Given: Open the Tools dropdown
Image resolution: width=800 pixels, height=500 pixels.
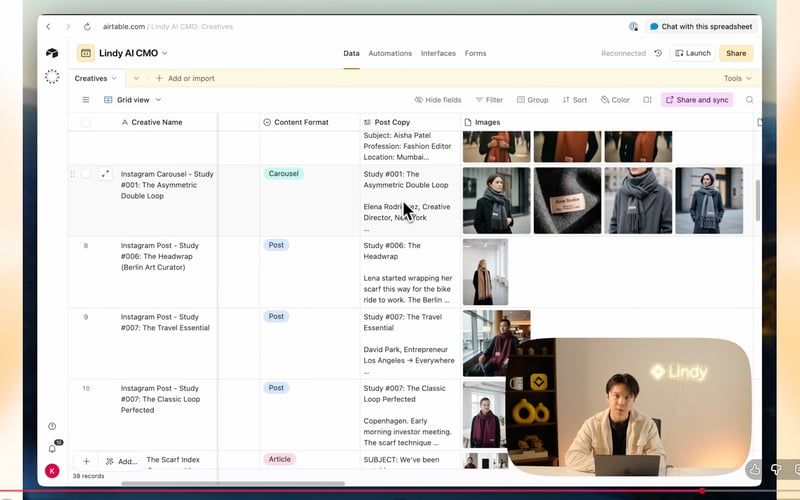Looking at the screenshot, I should 737,79.
